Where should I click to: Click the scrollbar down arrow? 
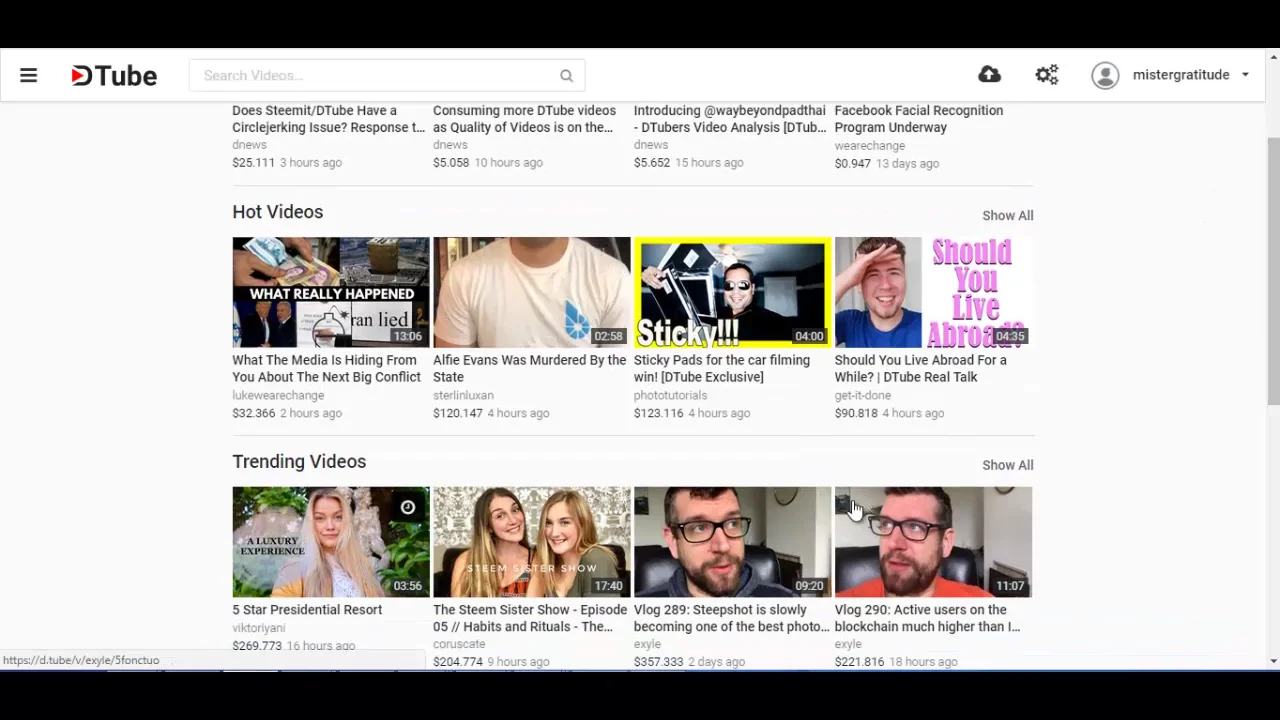click(1273, 661)
